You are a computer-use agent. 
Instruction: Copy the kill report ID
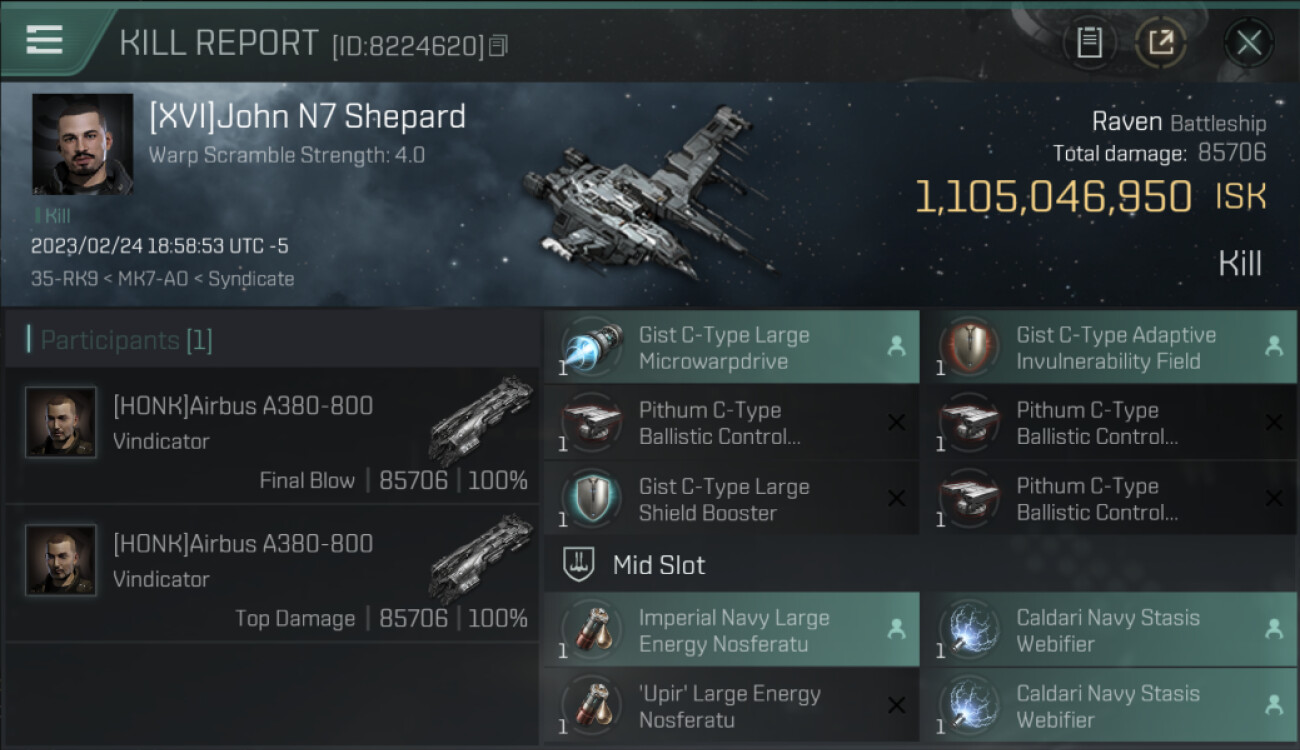coord(499,45)
